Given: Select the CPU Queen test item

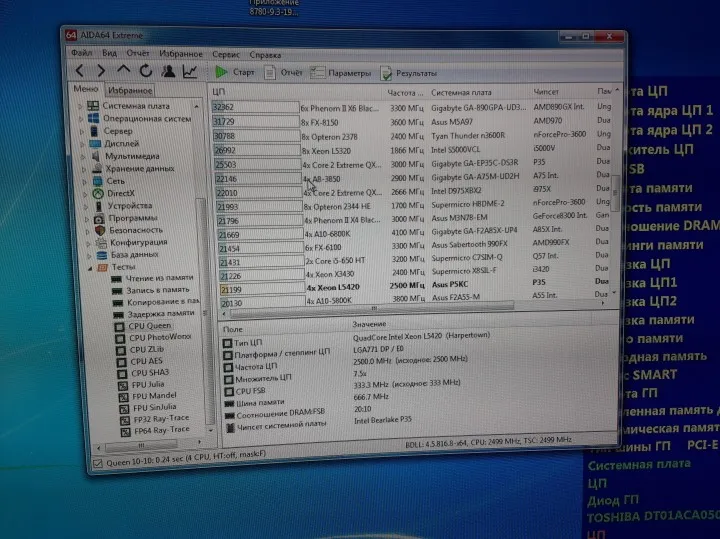Looking at the screenshot, I should coord(150,327).
